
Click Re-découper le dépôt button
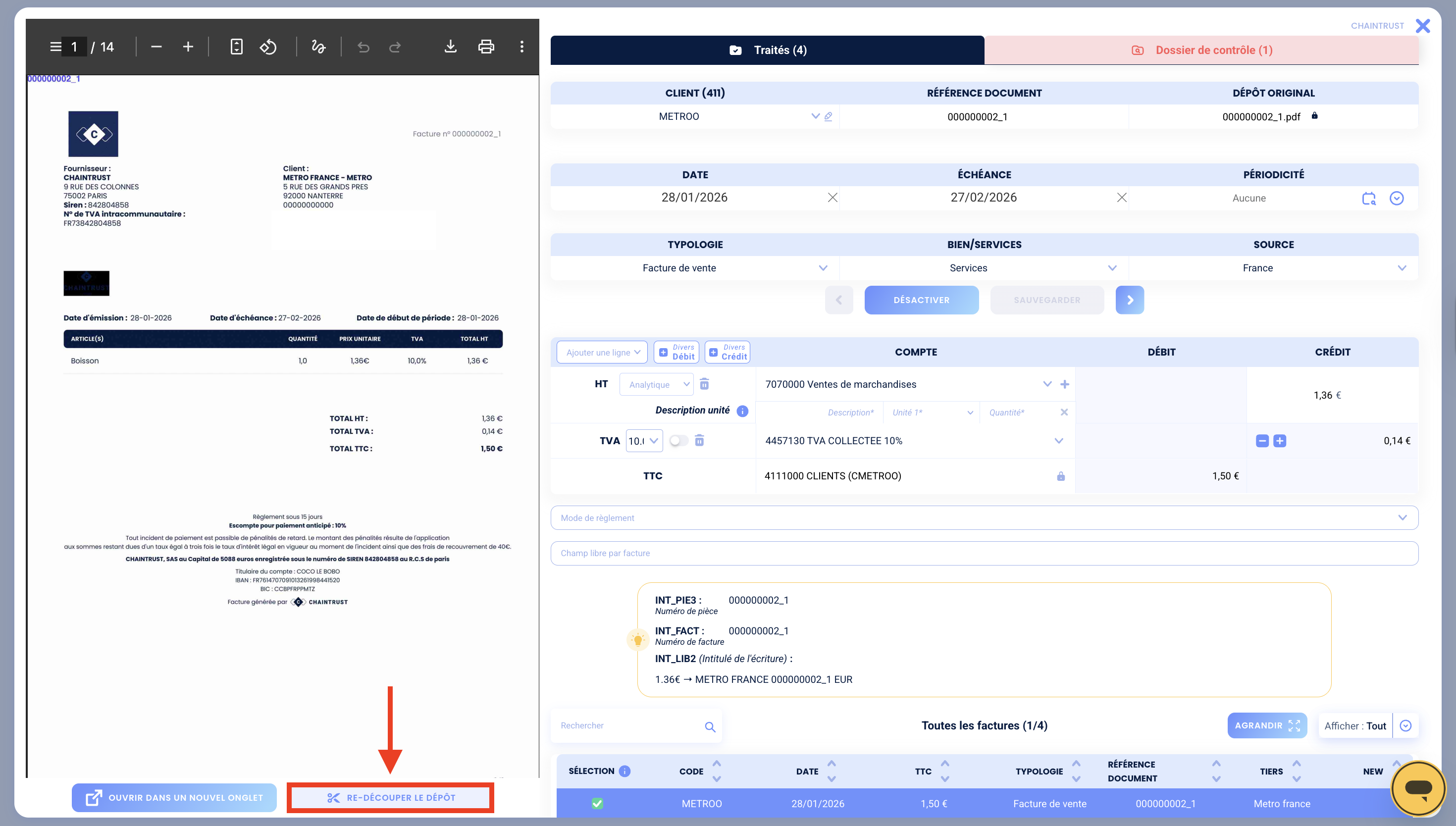pos(390,798)
